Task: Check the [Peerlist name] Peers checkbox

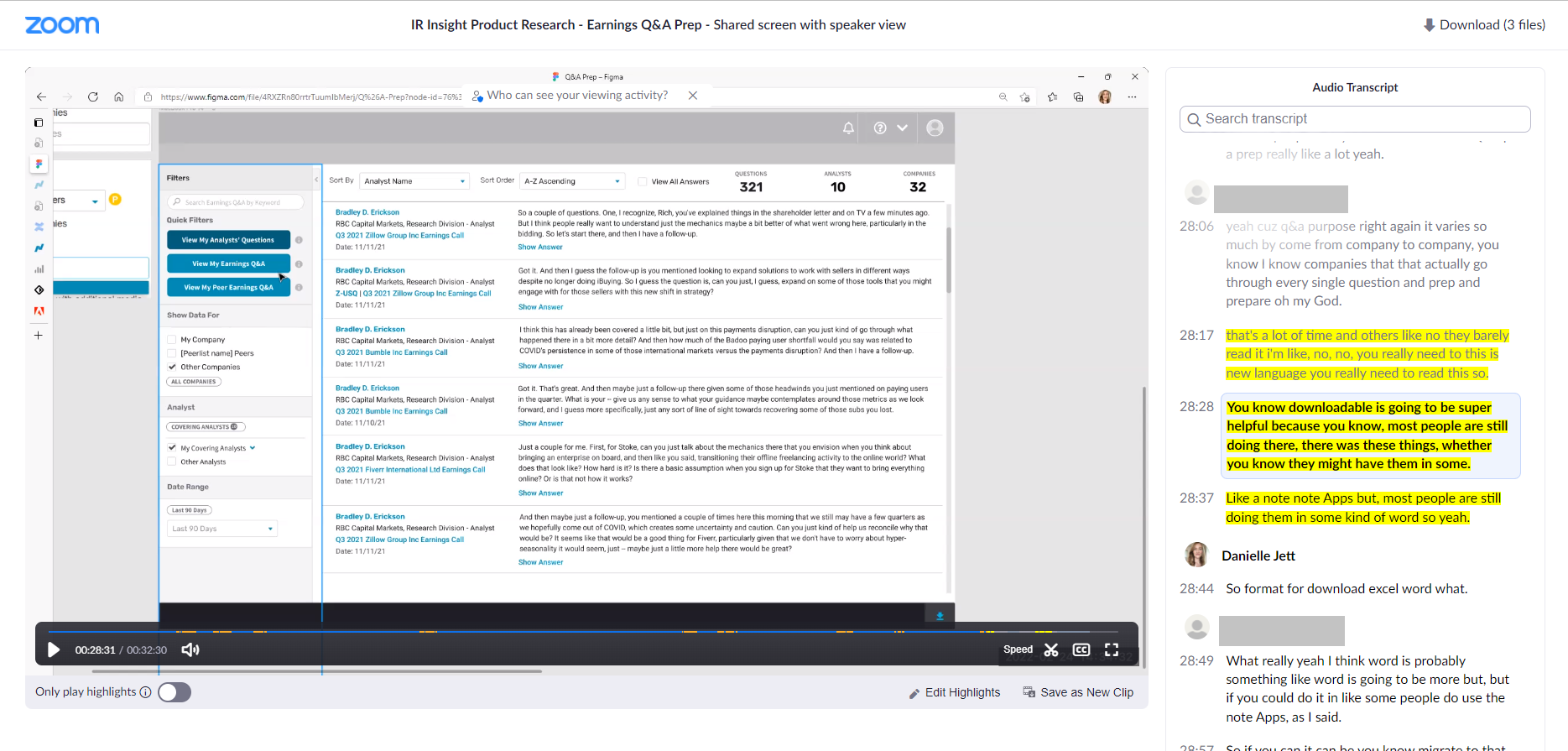Action: point(172,353)
